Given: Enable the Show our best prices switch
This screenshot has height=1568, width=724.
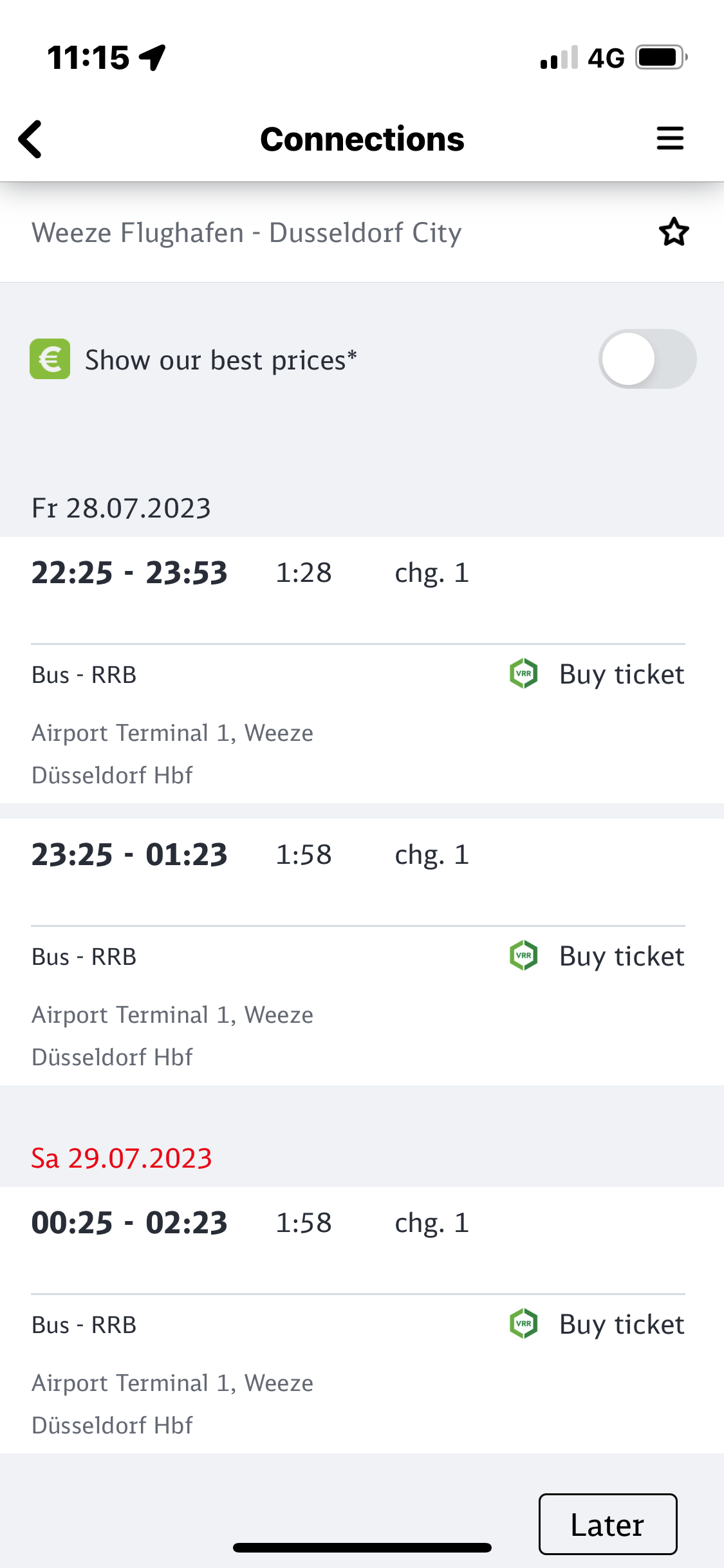Looking at the screenshot, I should coord(647,359).
